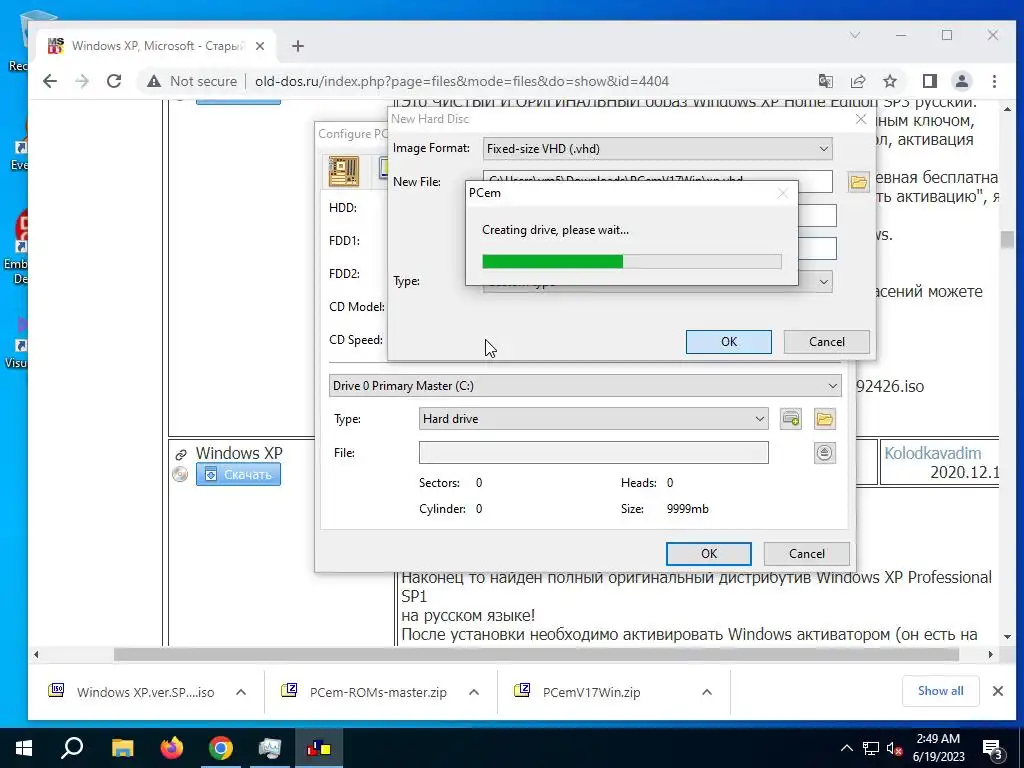Click OK in Configure PCem dialog
The height and width of the screenshot is (768, 1024).
click(709, 554)
